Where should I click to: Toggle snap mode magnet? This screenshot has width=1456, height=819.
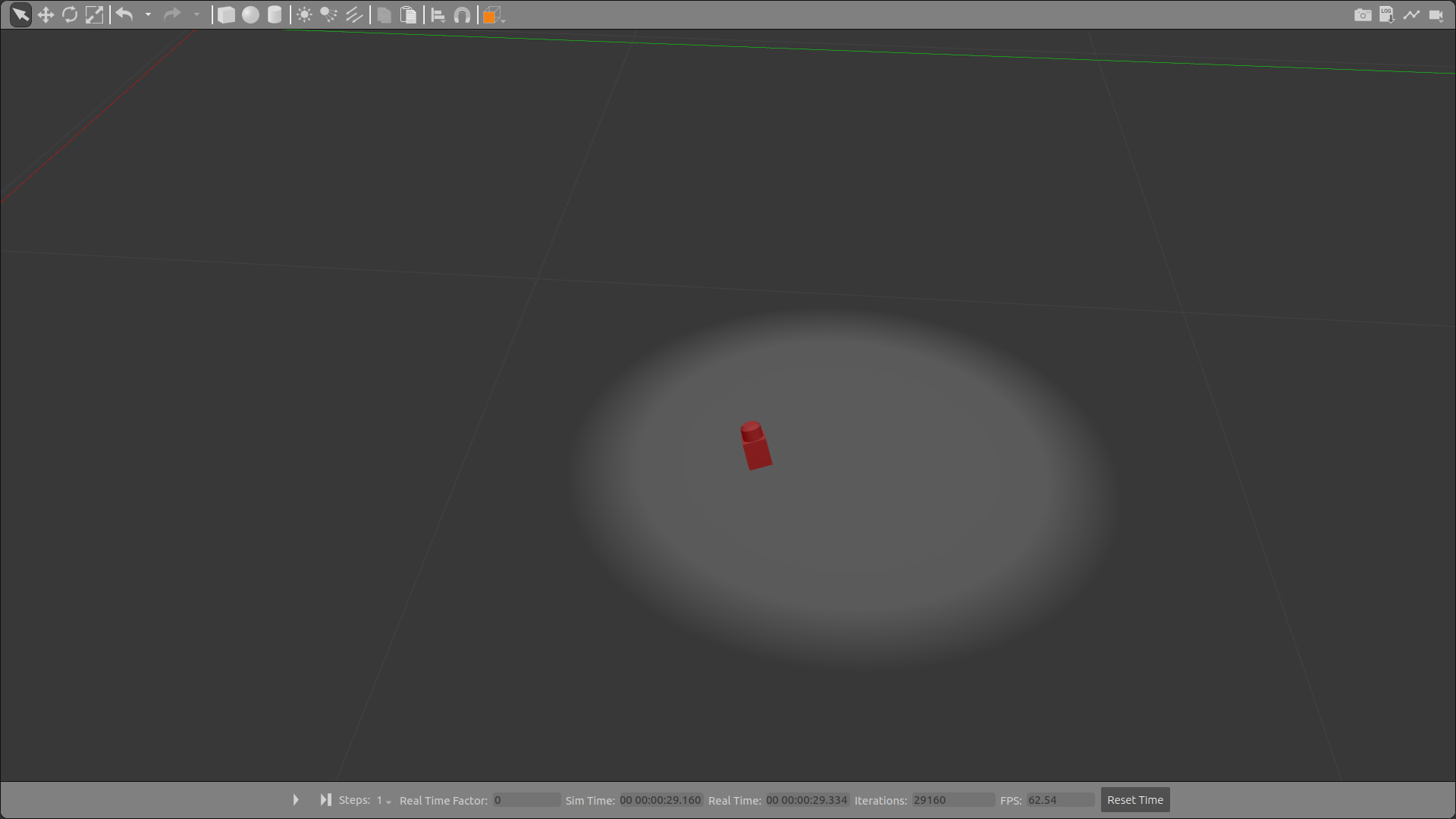click(462, 14)
